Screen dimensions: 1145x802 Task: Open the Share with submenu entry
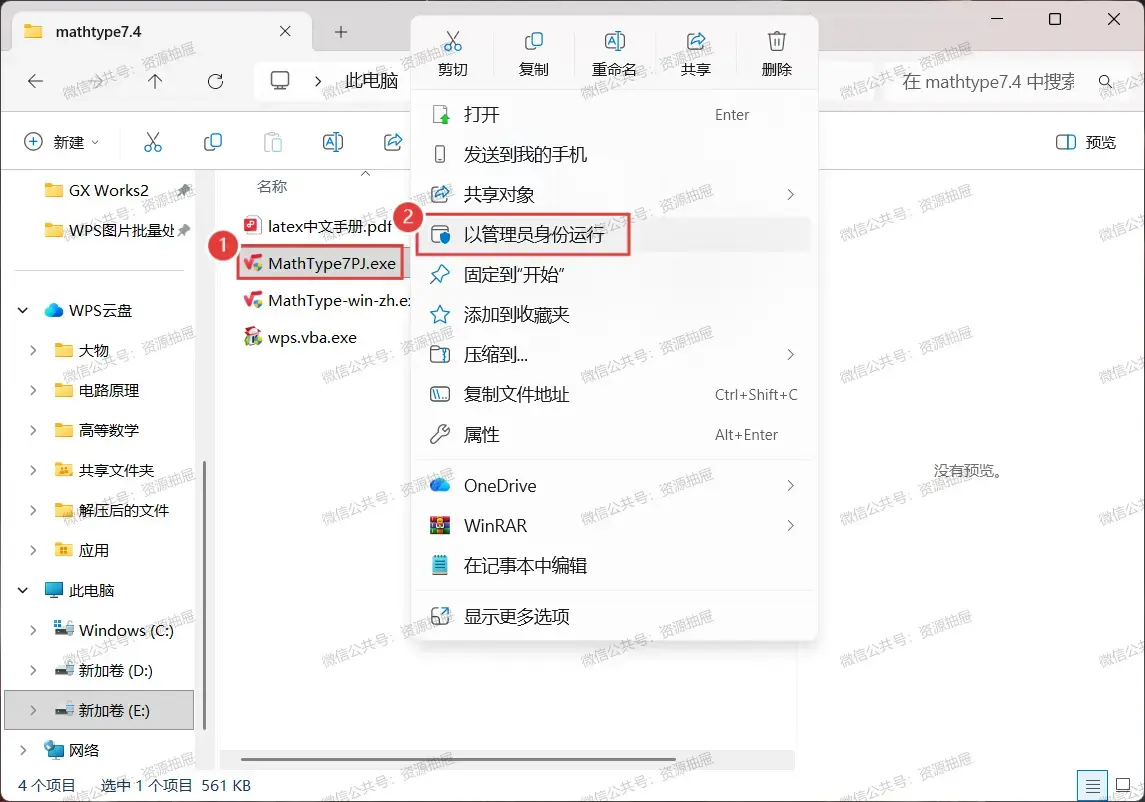click(614, 194)
